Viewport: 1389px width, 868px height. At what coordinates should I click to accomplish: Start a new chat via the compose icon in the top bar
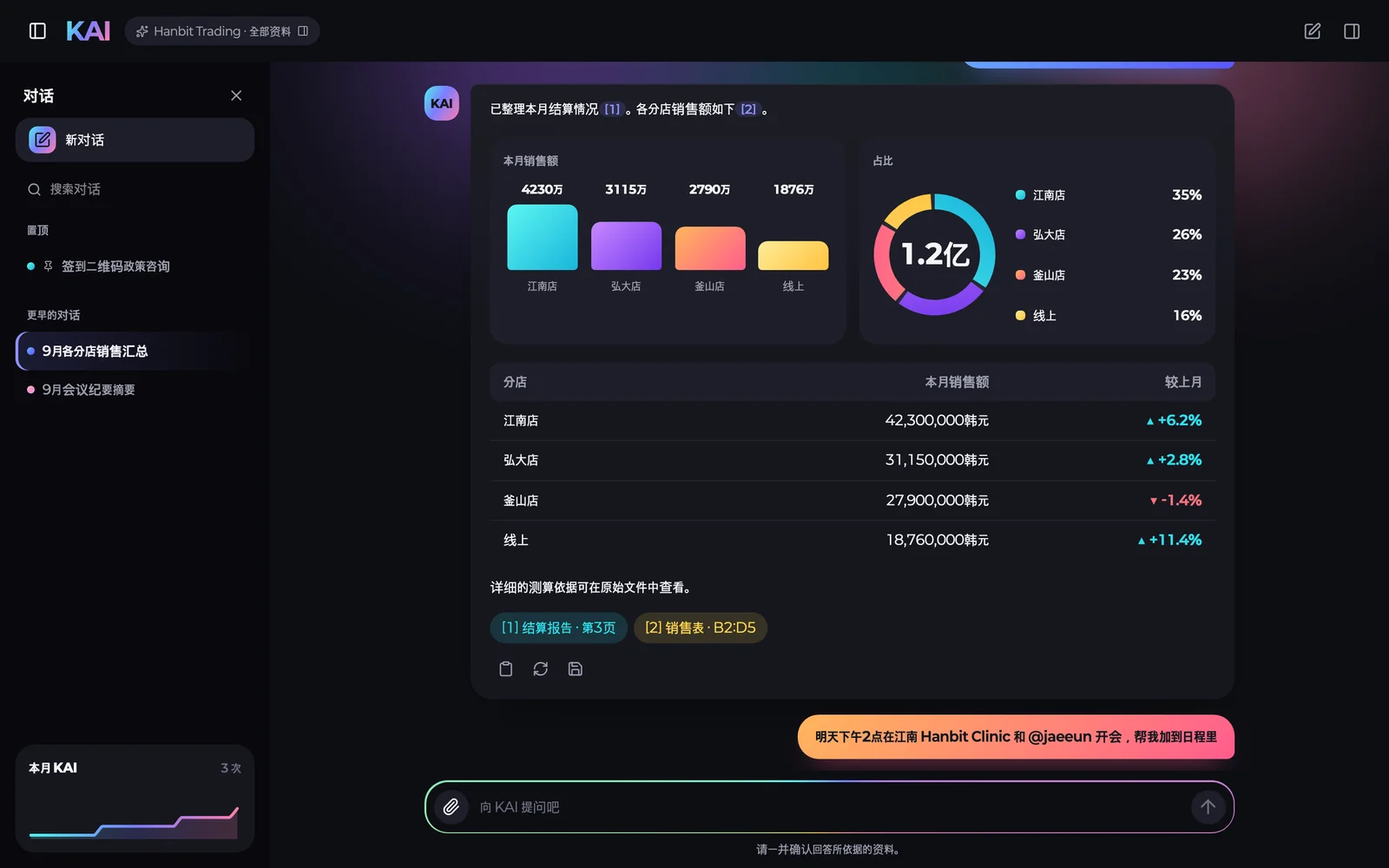pyautogui.click(x=1313, y=31)
